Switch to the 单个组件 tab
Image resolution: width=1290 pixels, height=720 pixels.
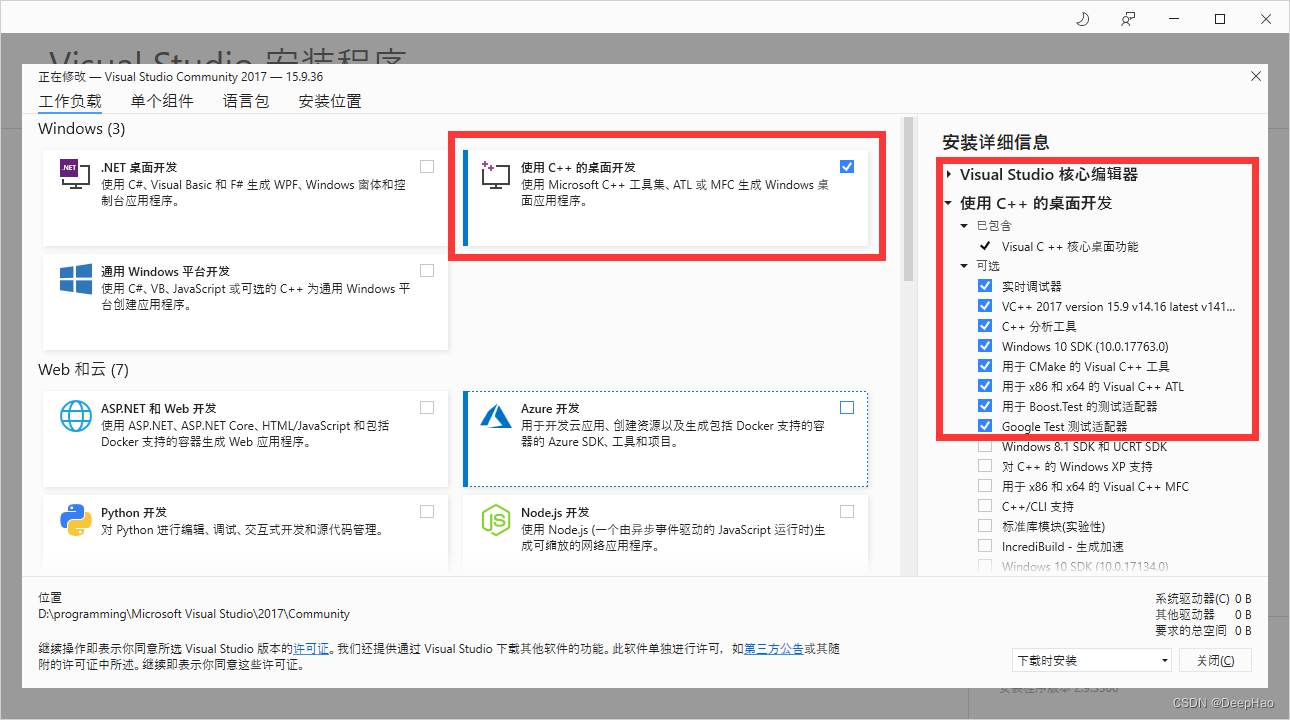tap(162, 101)
